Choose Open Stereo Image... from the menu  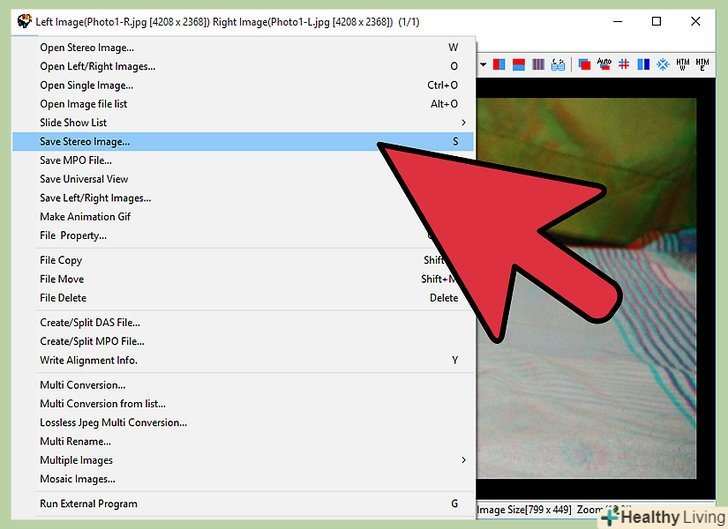click(243, 47)
